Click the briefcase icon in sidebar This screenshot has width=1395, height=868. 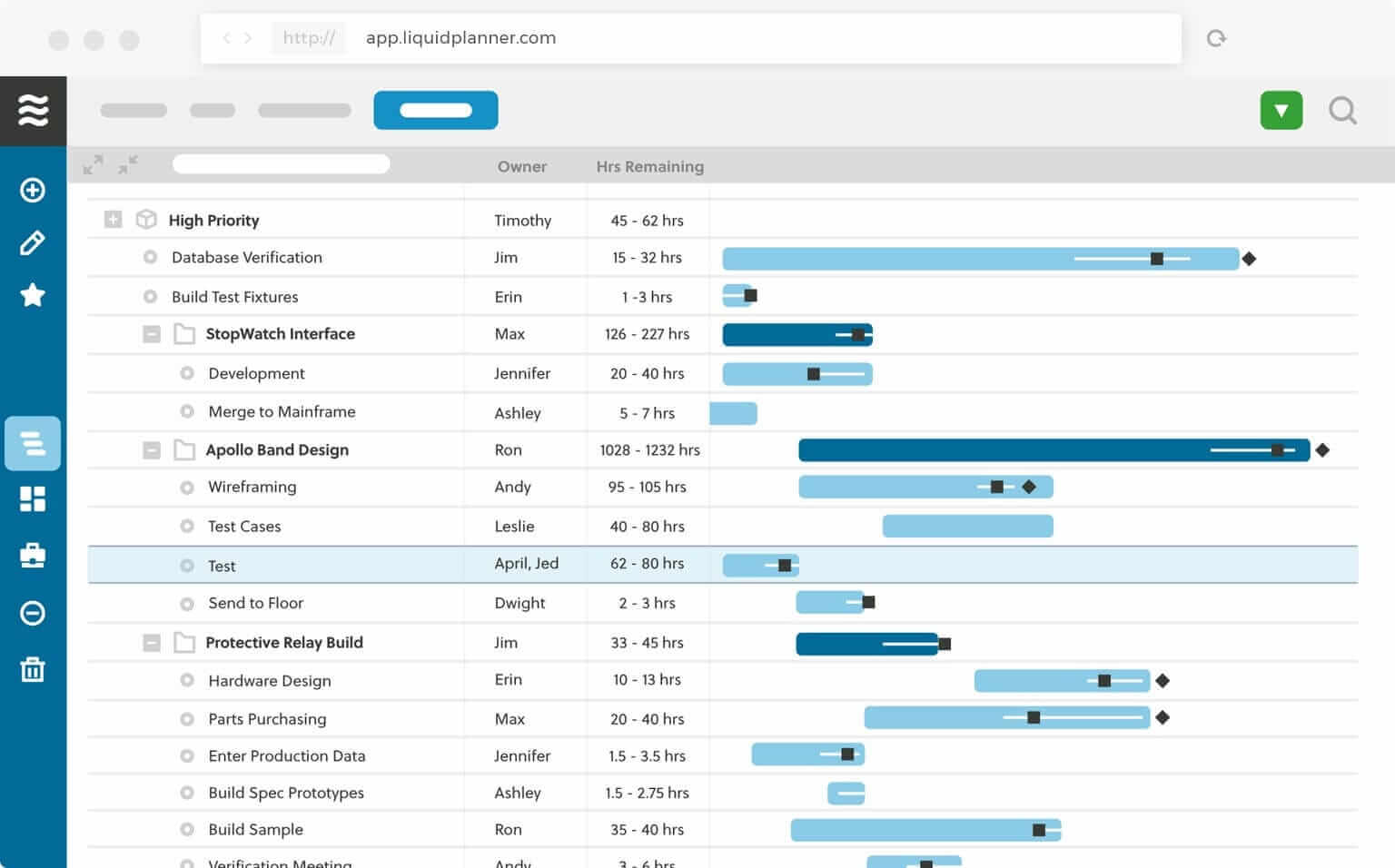33,556
